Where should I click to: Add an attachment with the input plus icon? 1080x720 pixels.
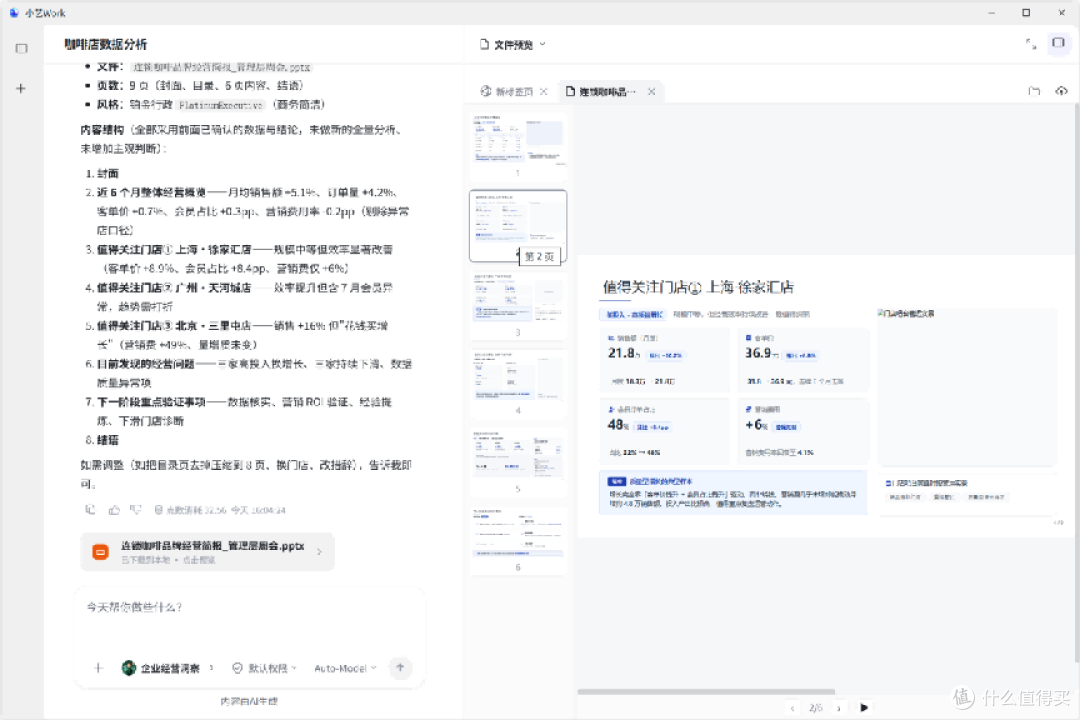coord(98,668)
